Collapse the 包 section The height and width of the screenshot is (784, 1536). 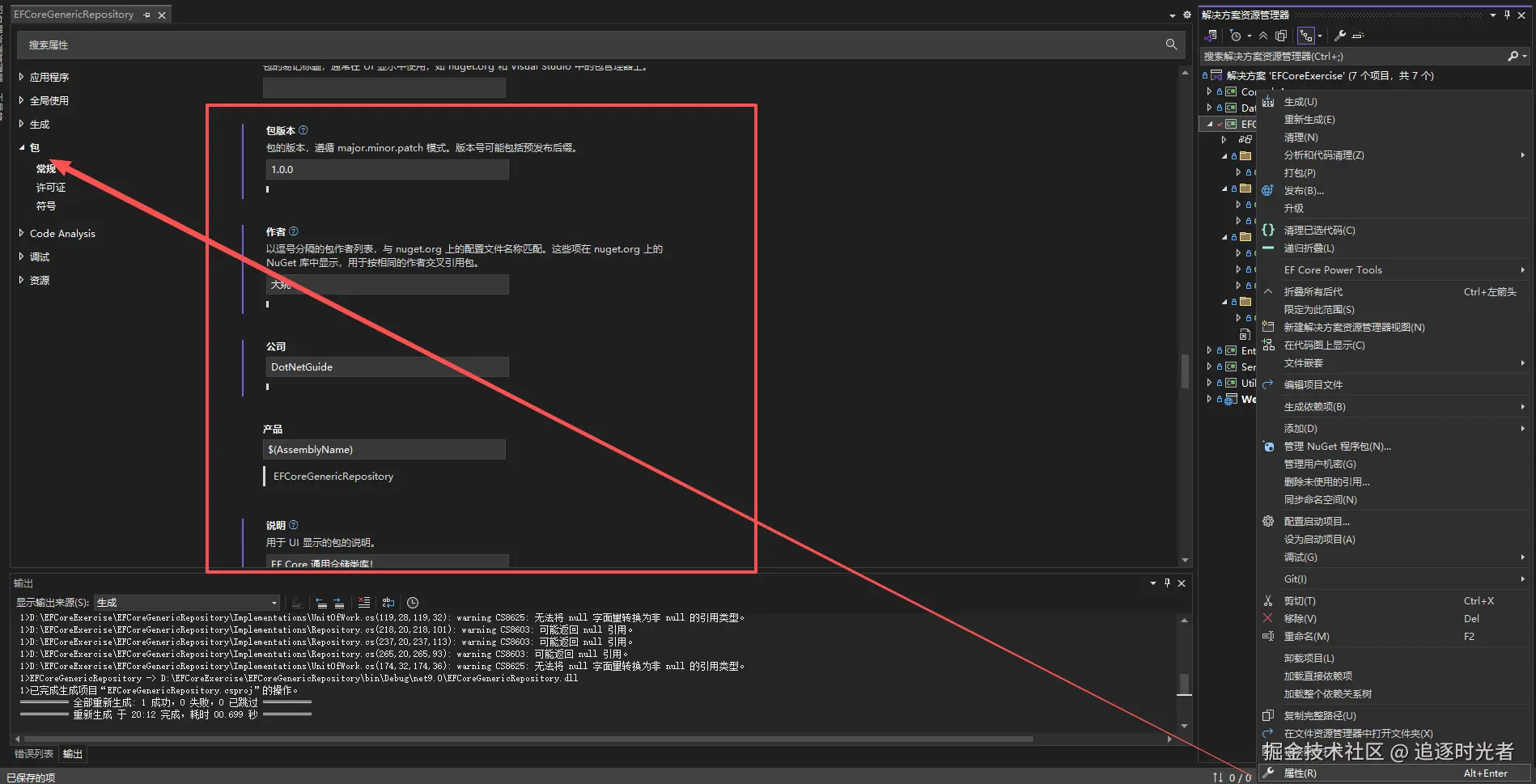(21, 147)
